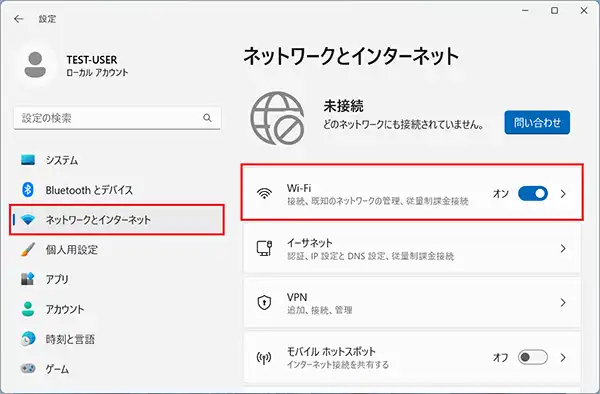This screenshot has height=394, width=600.
Task: Click the システム monitor icon
Action: 28,160
